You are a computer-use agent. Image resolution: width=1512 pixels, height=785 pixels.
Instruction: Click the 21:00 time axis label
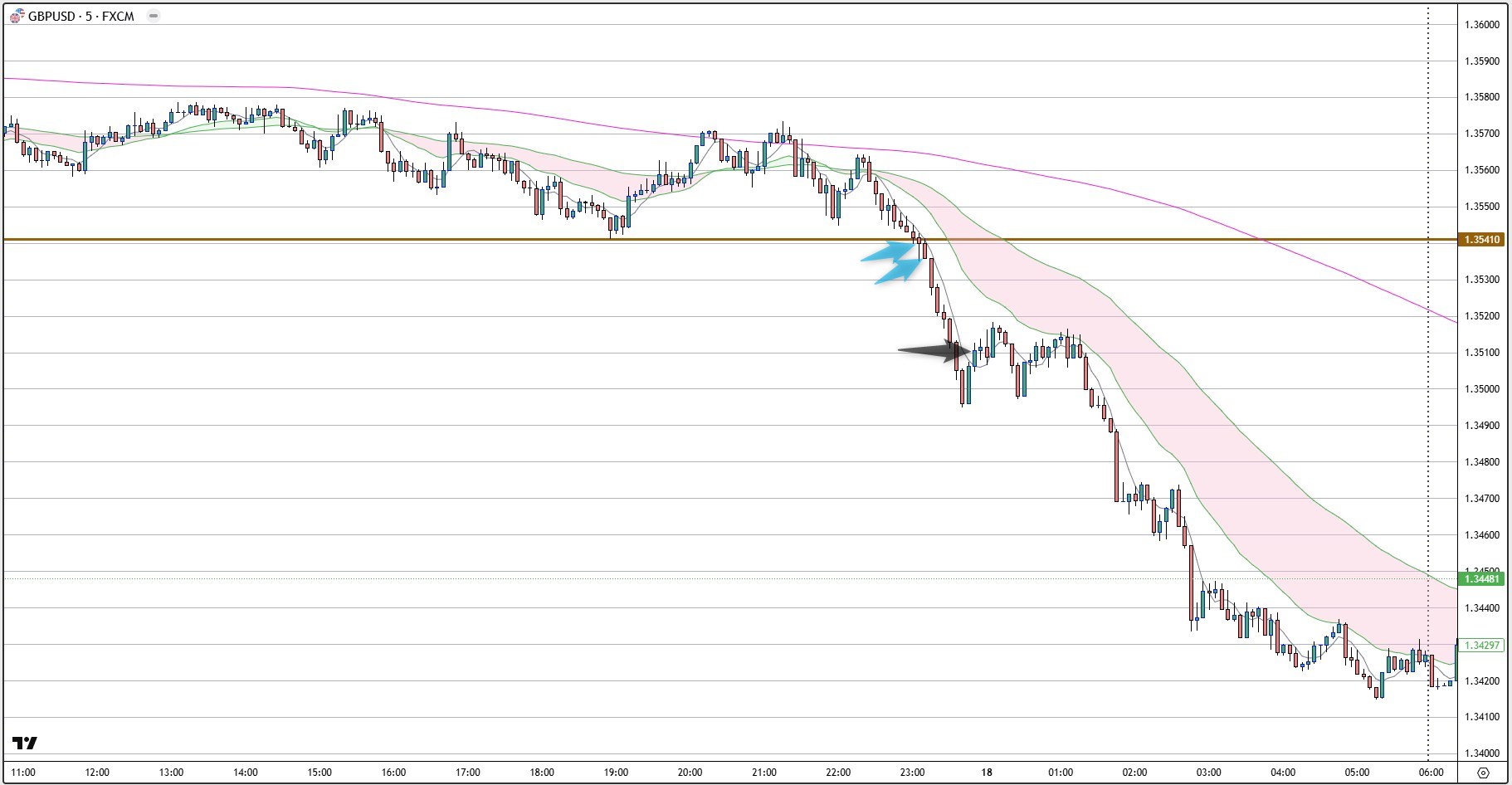tap(764, 773)
